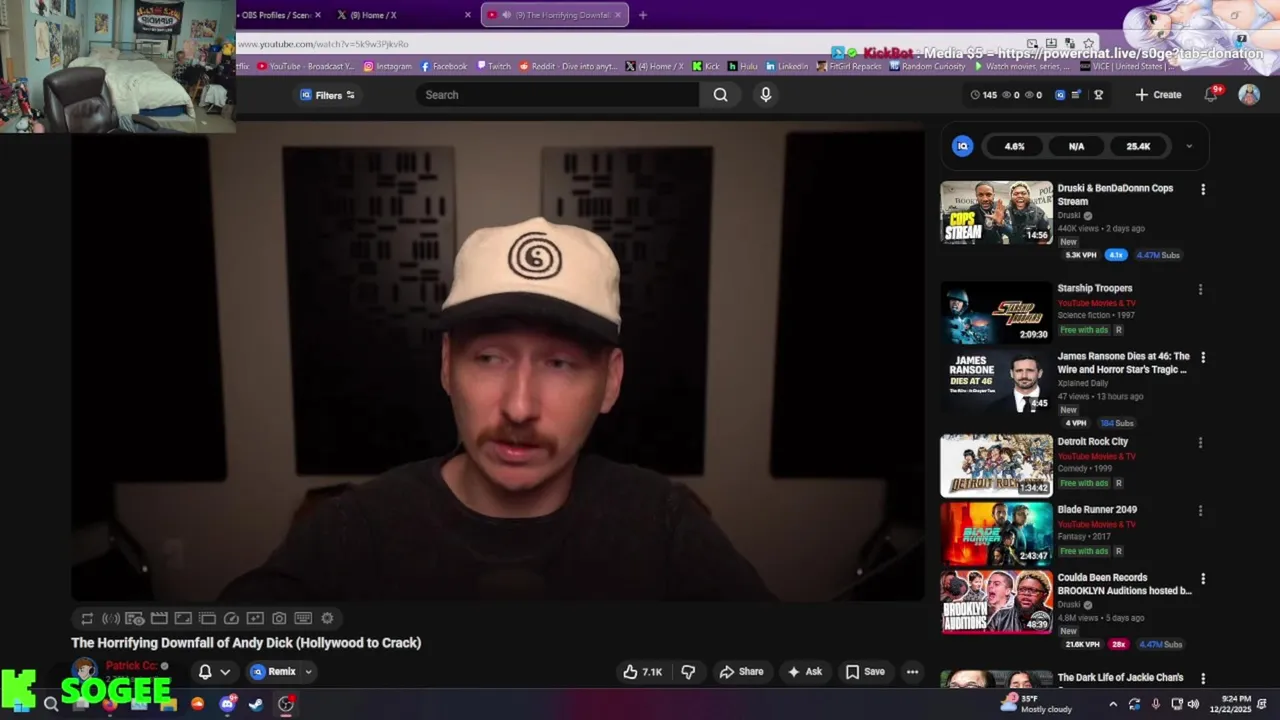Open options for Coulda Been Records video
Image resolution: width=1280 pixels, height=720 pixels.
click(1203, 579)
